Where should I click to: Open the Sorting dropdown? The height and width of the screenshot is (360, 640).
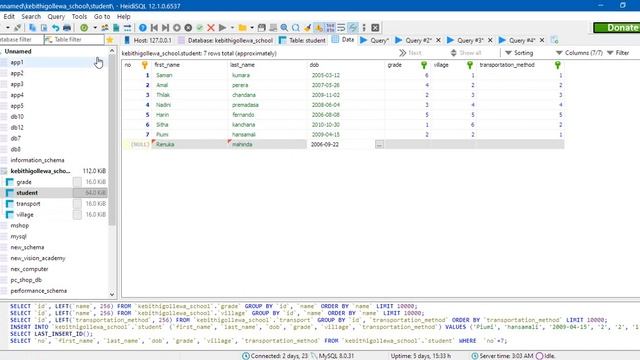(x=519, y=53)
